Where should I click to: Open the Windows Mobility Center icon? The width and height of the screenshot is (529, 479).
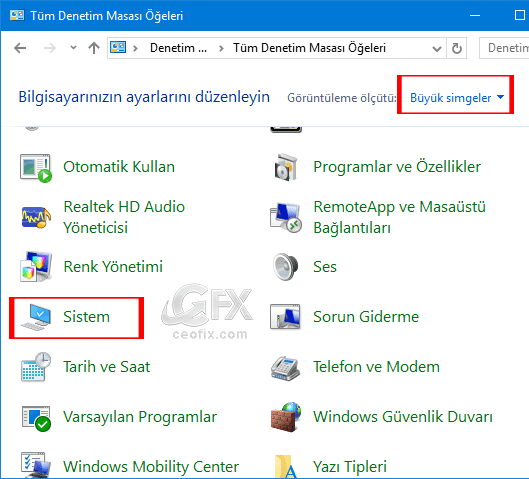(36, 465)
